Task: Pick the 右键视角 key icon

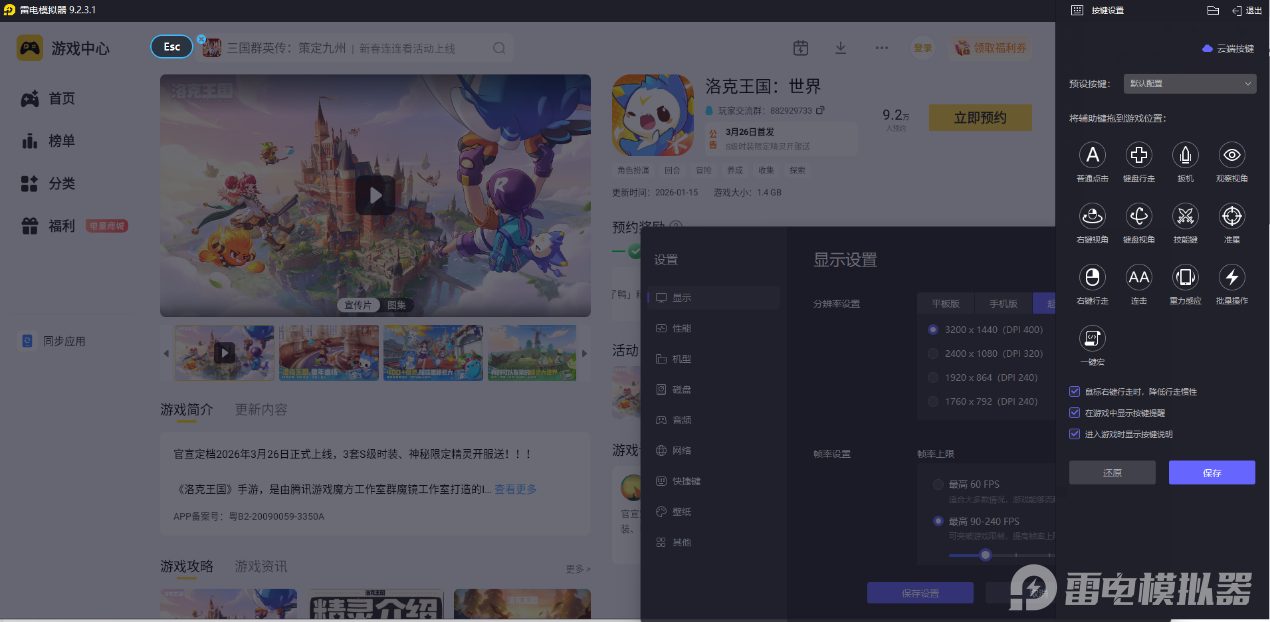Action: (1092, 216)
